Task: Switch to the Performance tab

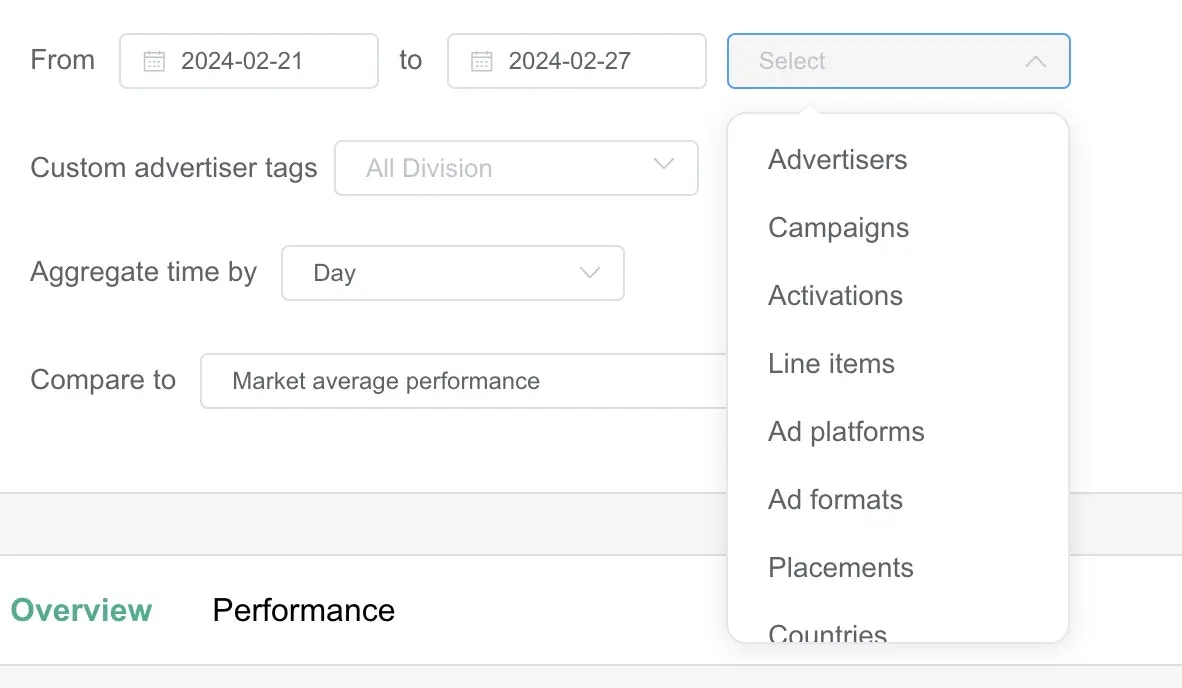Action: pos(304,610)
